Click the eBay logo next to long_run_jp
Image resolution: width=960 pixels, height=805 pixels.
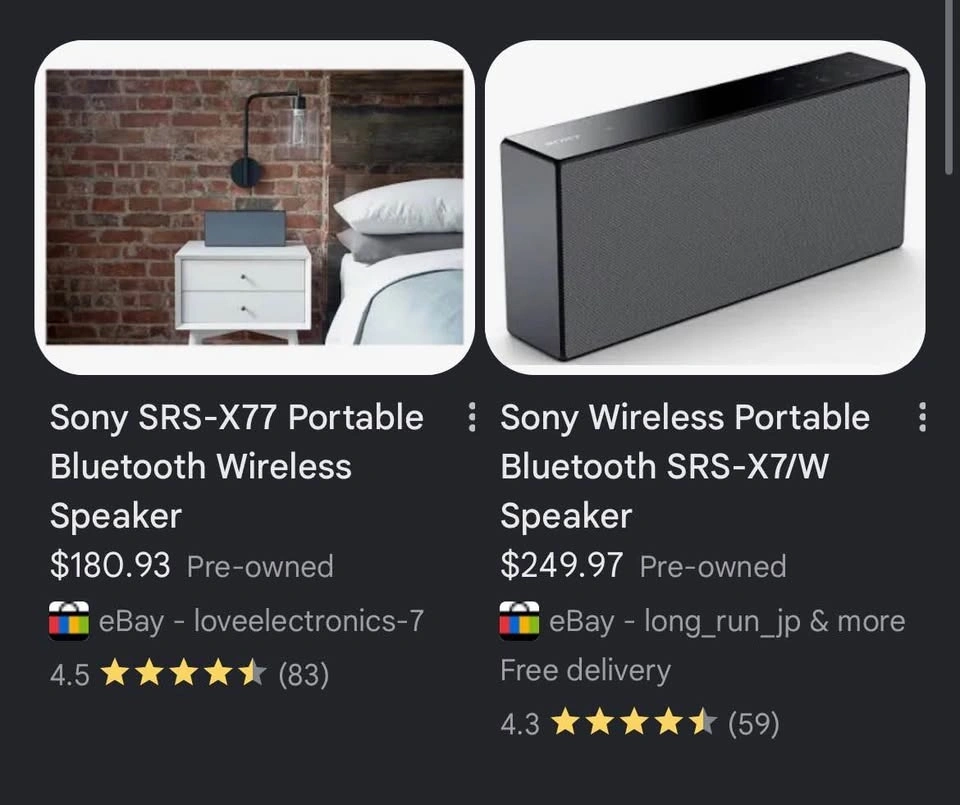[519, 621]
